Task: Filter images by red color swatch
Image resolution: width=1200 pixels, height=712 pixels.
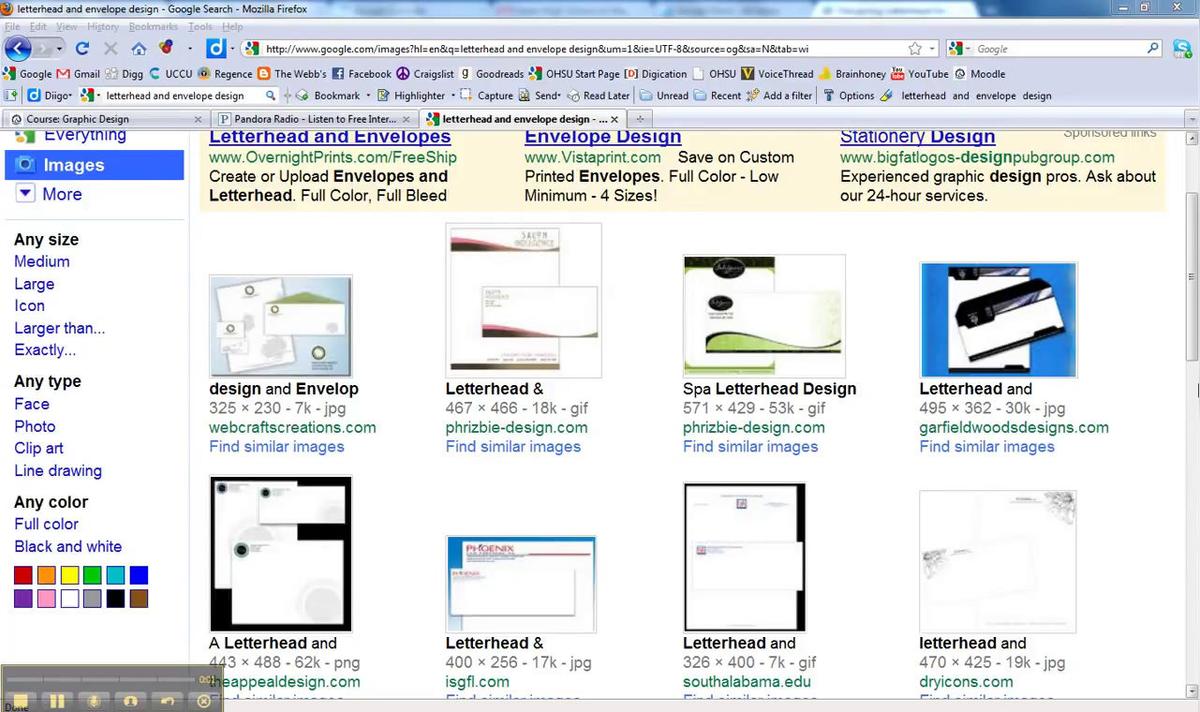Action: [x=23, y=576]
